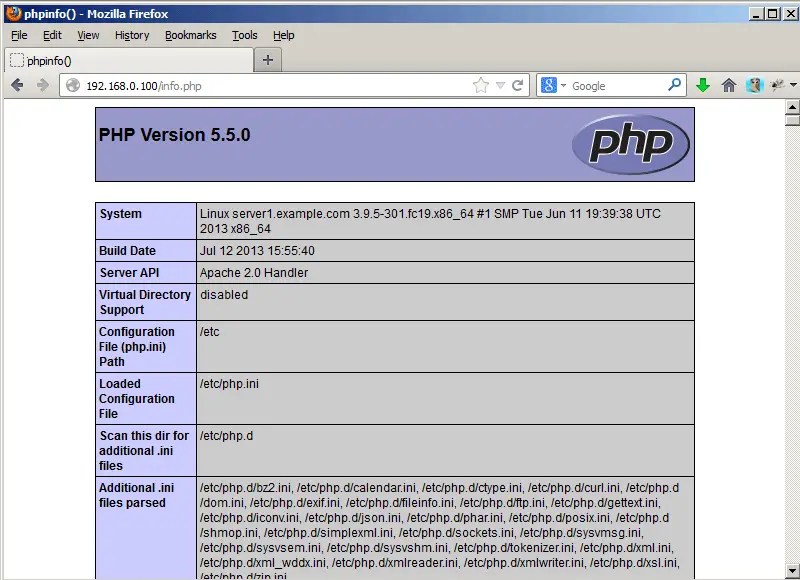Open the File menu
The width and height of the screenshot is (800, 580).
(19, 35)
